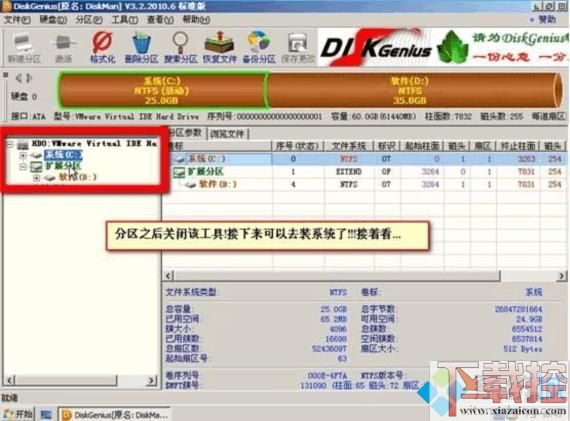Switch to the 浏览文件 tab

(227, 134)
